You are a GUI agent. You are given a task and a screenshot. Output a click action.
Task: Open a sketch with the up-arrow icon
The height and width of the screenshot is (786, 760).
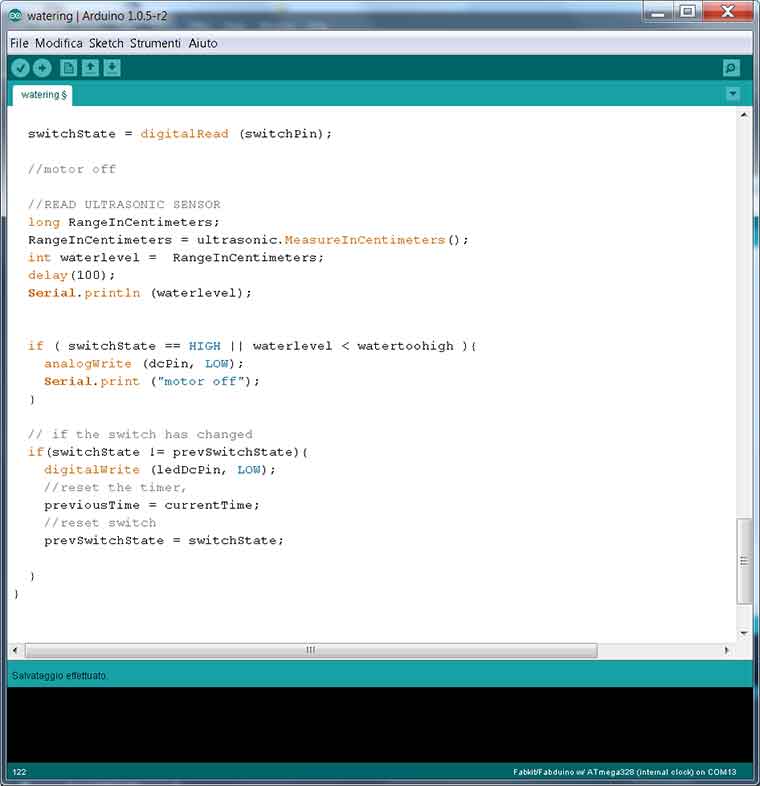90,68
